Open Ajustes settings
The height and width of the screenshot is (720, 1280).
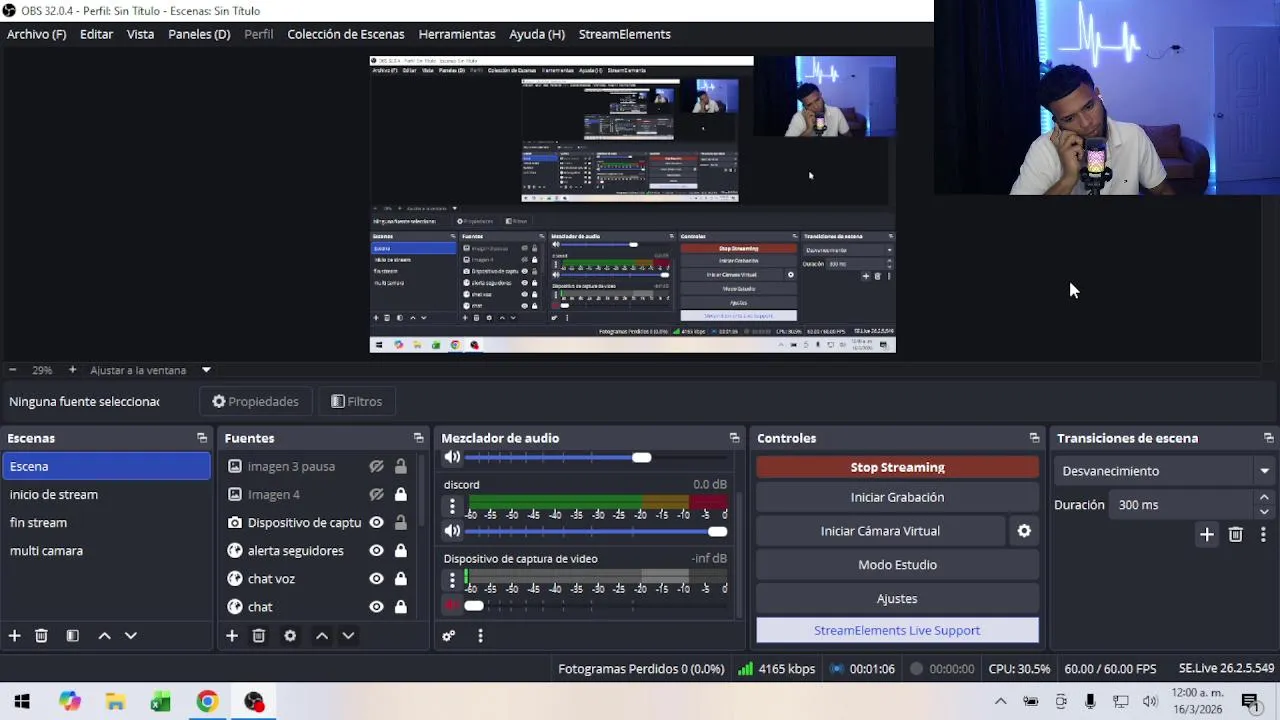897,599
